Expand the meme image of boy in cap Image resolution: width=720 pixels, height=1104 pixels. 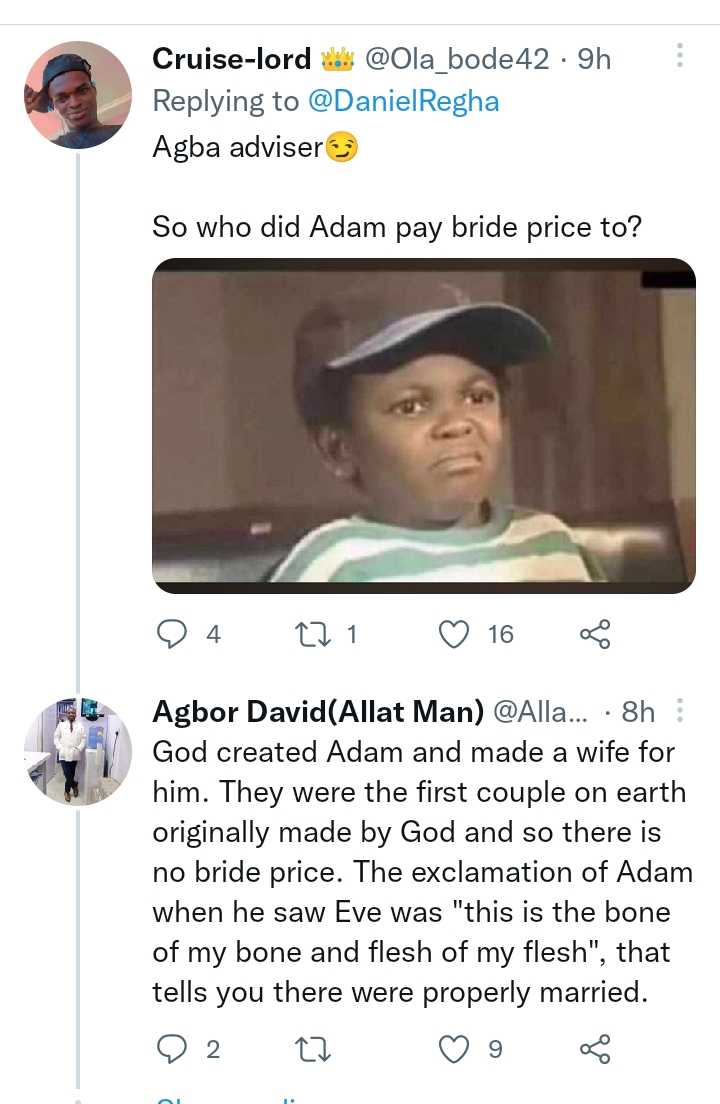pos(423,426)
